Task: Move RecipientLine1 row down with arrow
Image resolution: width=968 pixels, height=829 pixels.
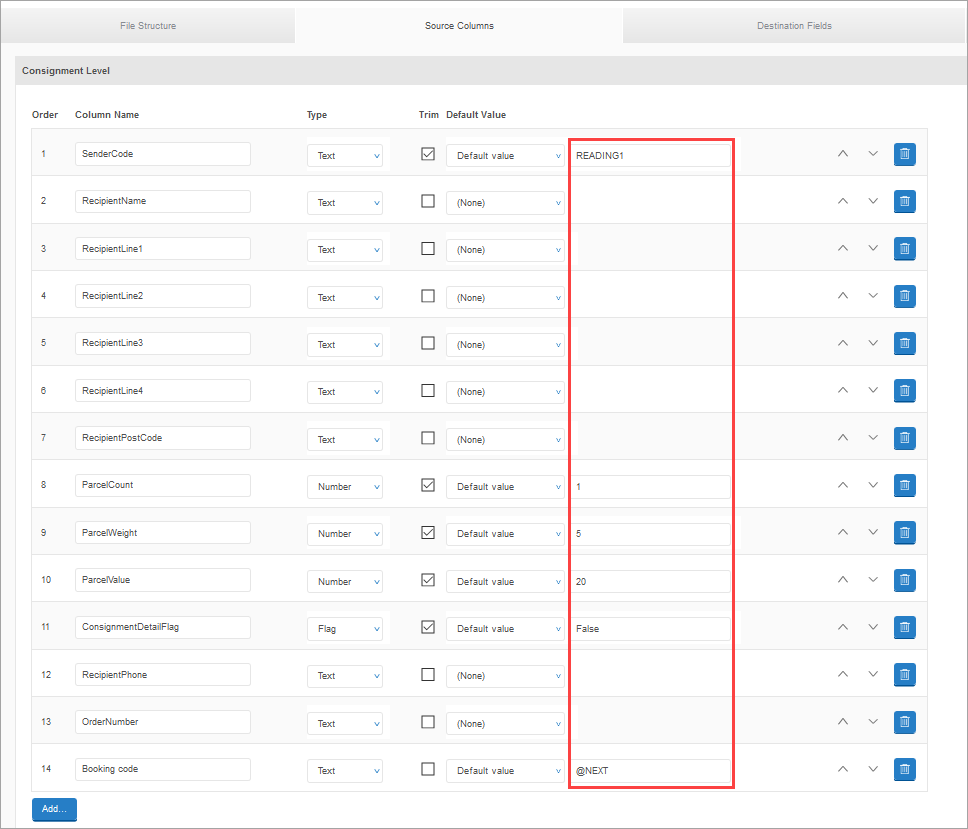Action: click(873, 248)
